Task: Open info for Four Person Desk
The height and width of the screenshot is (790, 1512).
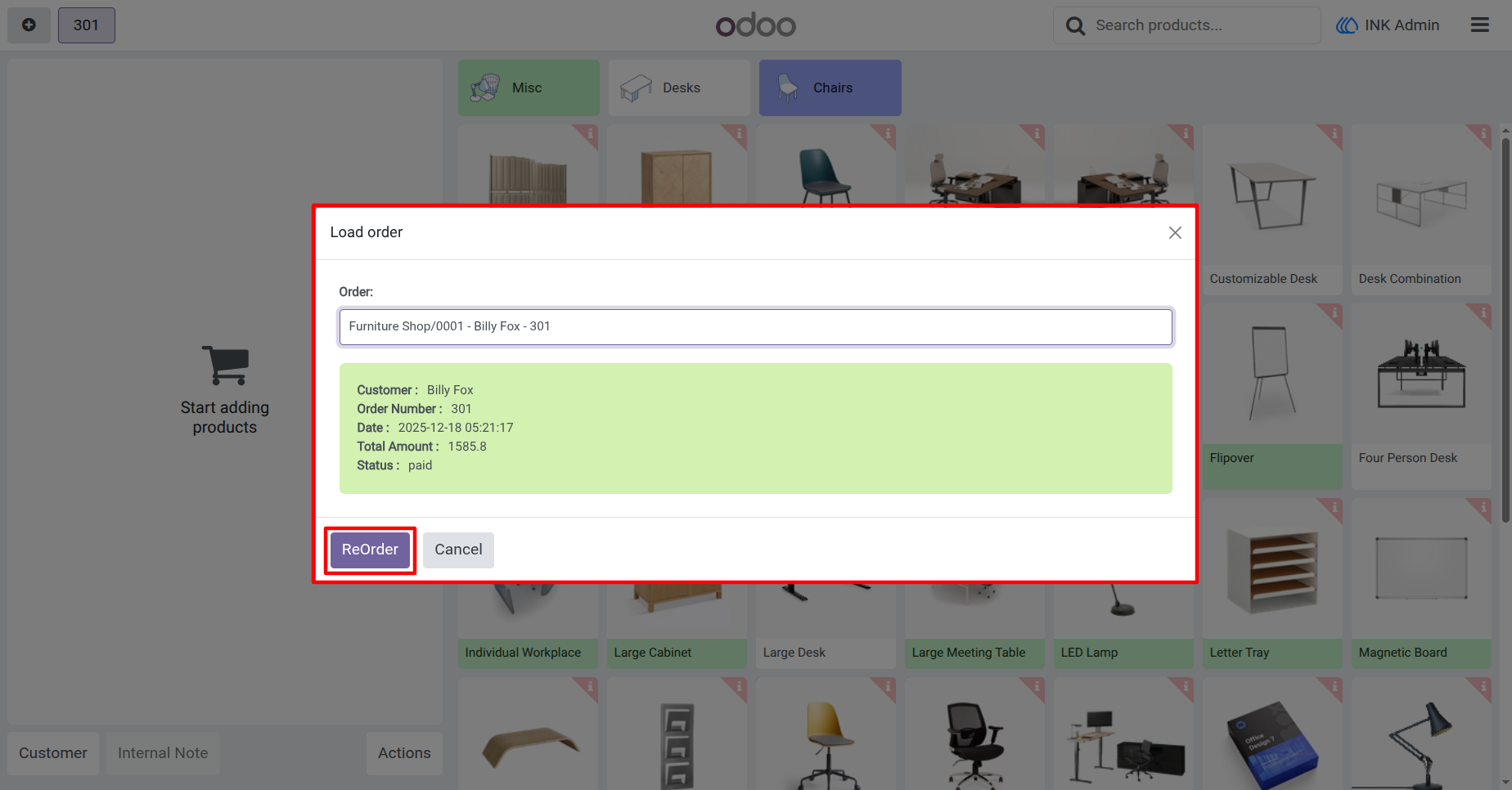Action: click(1482, 313)
